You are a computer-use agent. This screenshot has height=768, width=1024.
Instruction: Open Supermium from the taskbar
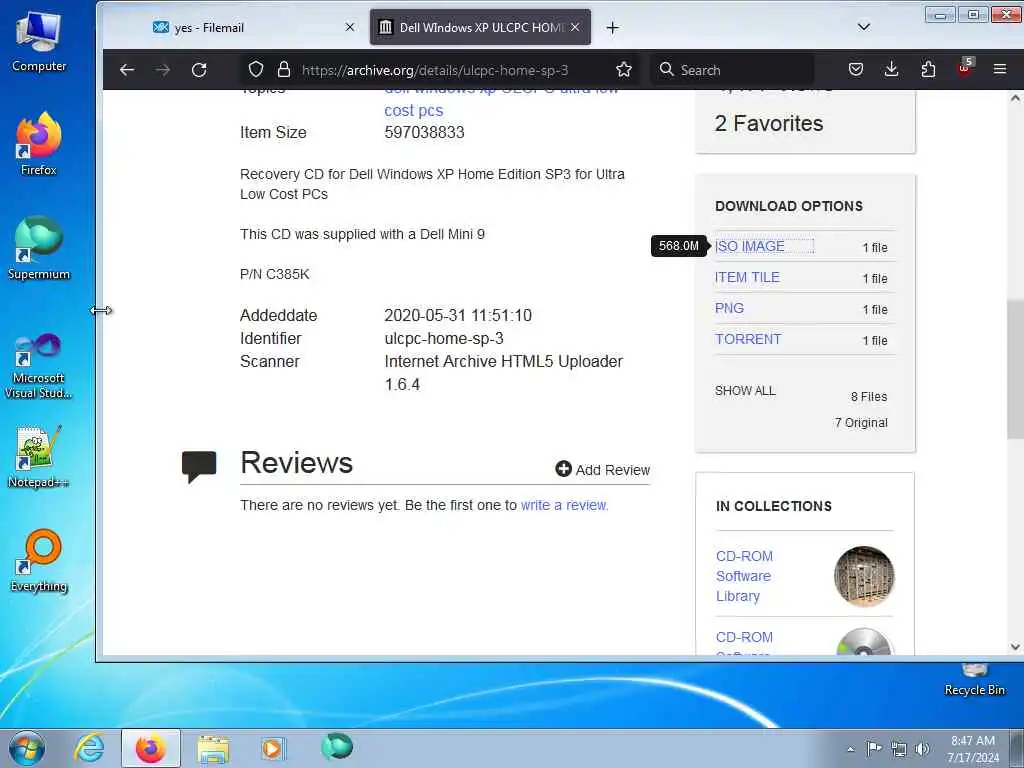pyautogui.click(x=337, y=746)
